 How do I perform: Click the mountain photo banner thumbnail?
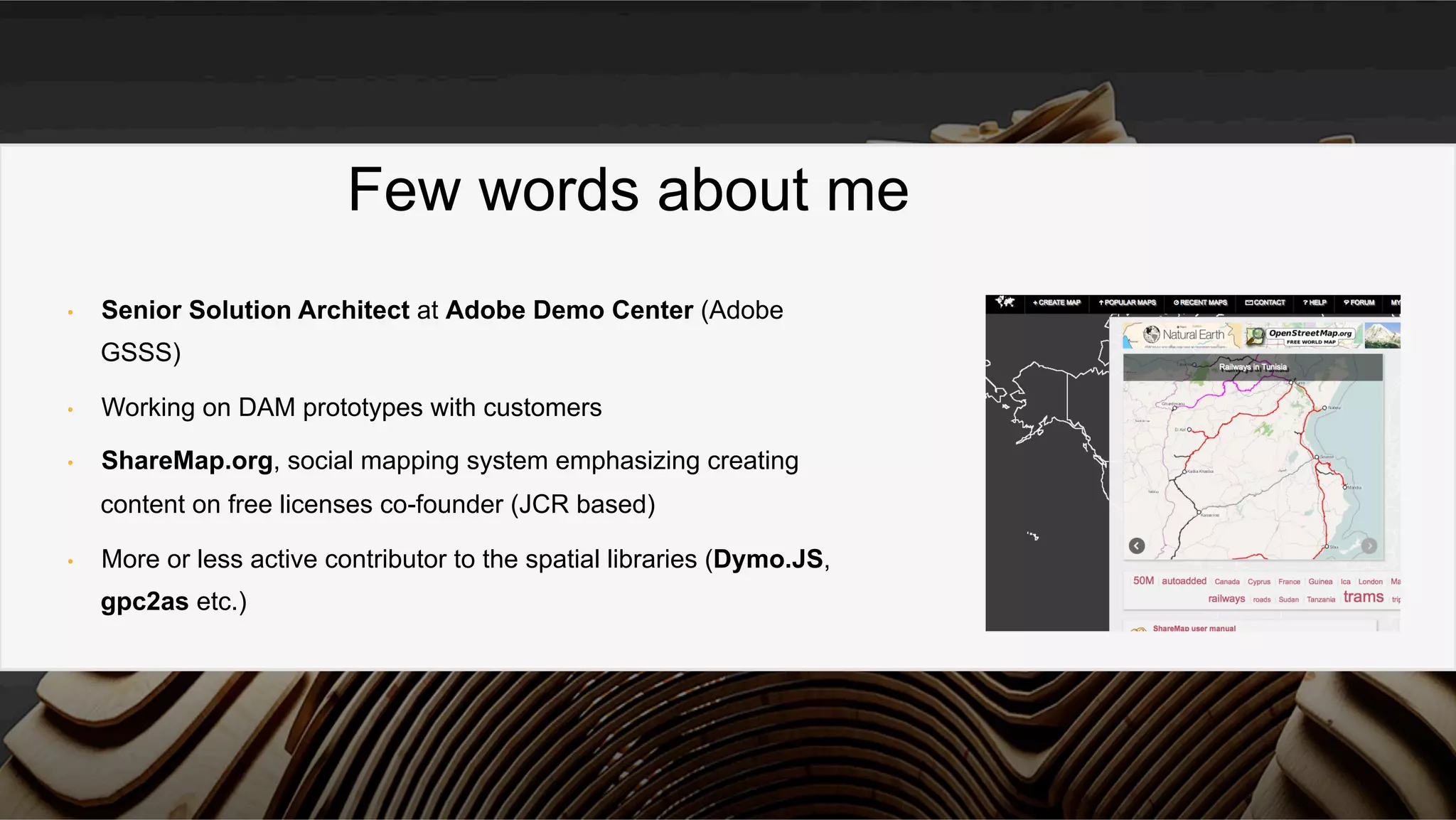click(1382, 336)
